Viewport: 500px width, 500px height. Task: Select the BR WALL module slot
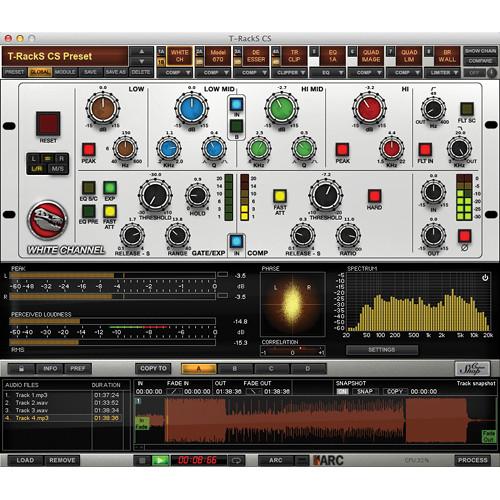(447, 56)
